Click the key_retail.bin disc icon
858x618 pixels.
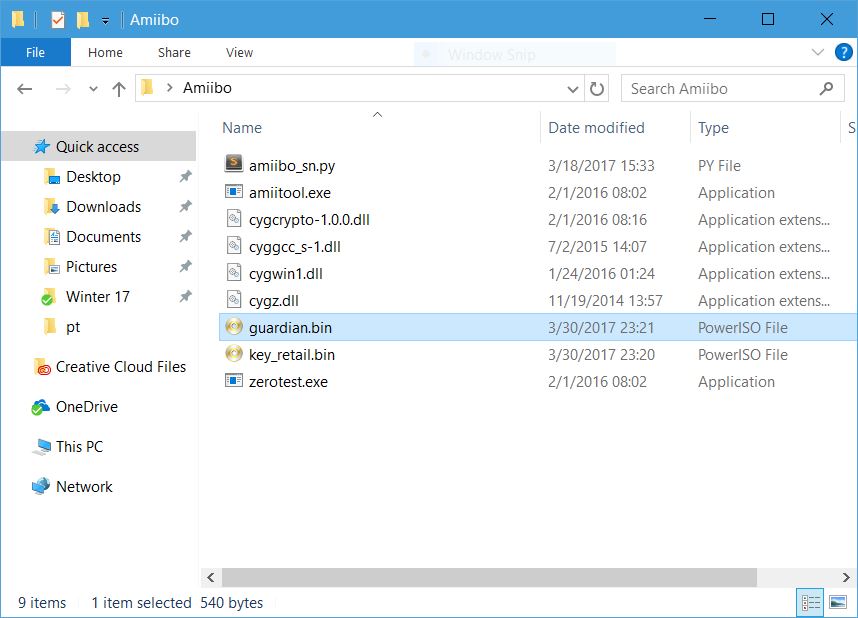234,354
